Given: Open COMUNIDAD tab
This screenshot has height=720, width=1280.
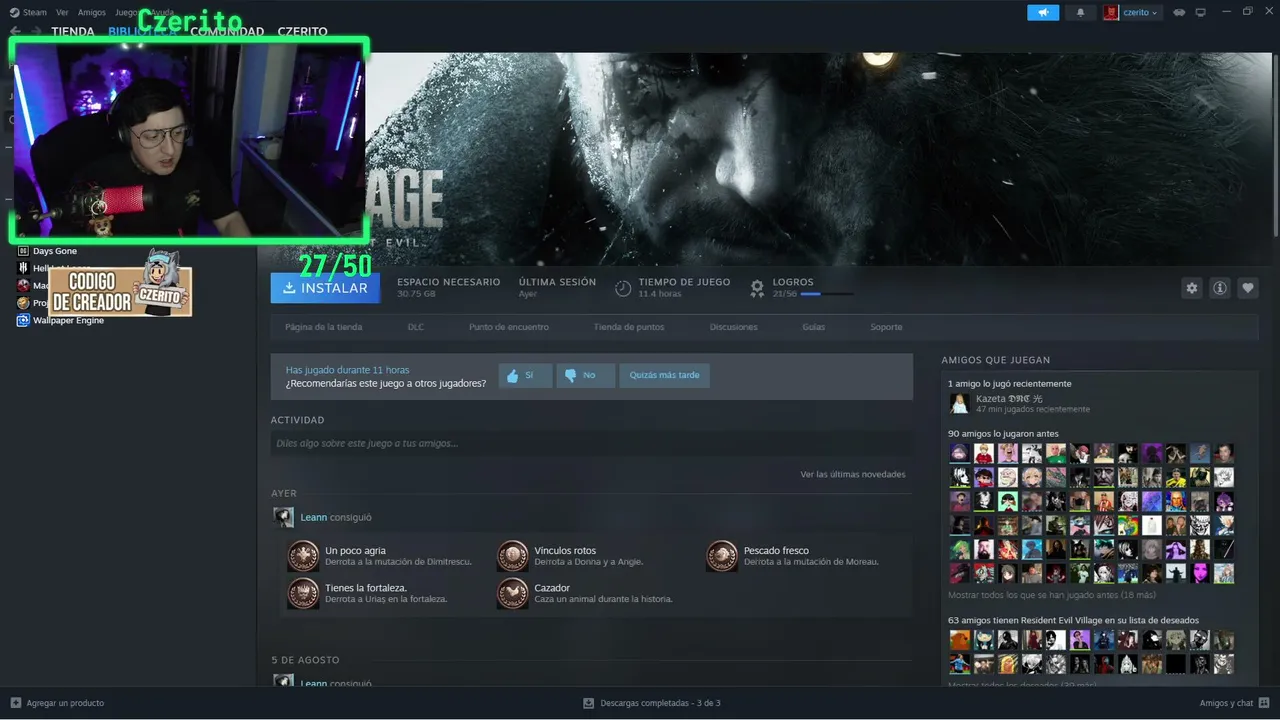Looking at the screenshot, I should coord(227,32).
